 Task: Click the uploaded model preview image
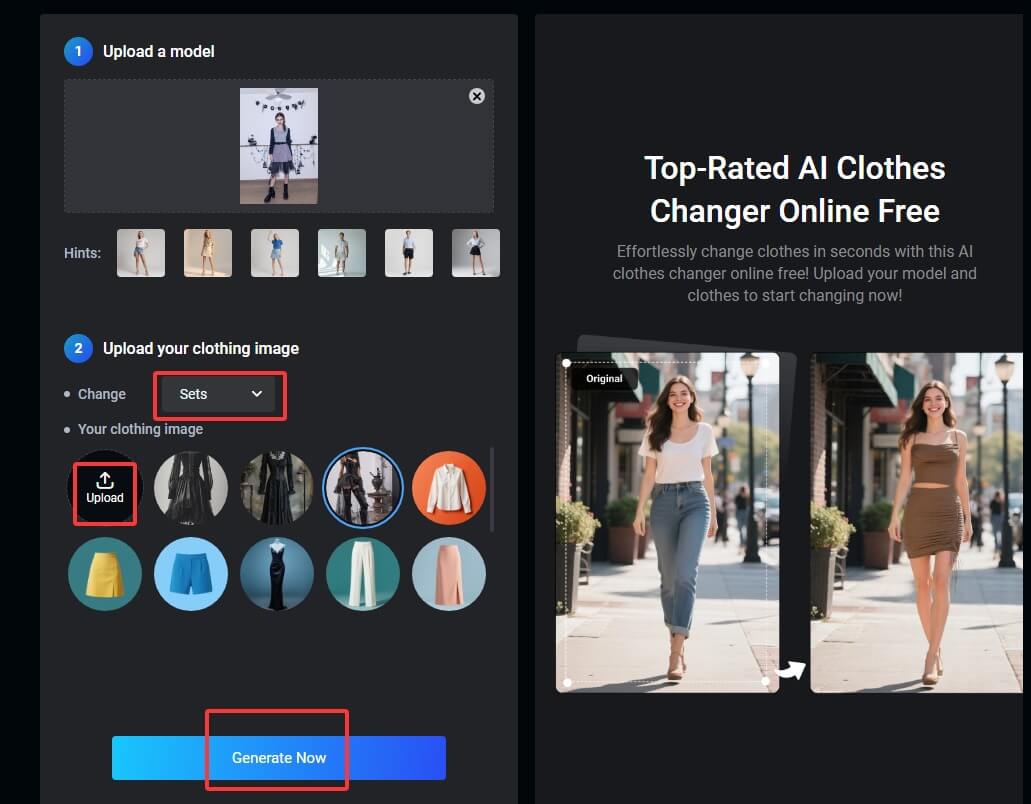[x=279, y=146]
